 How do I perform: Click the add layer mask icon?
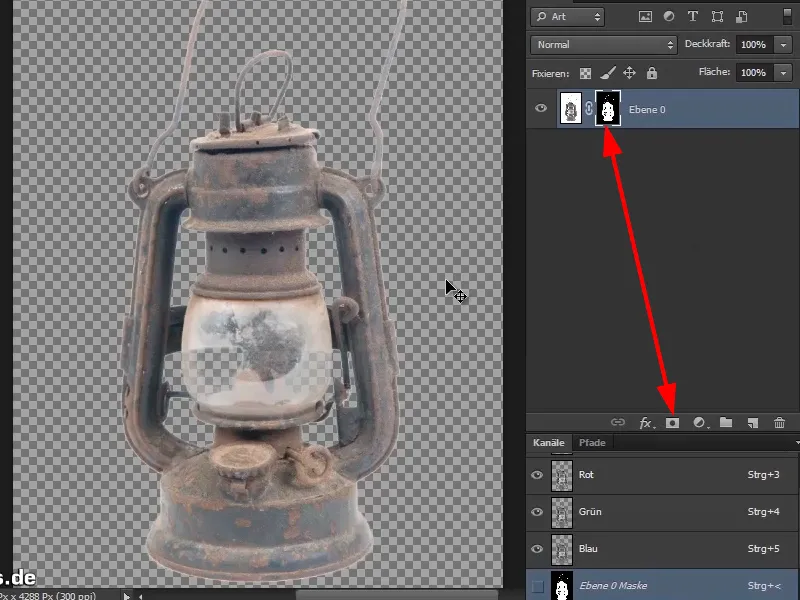[x=672, y=423]
